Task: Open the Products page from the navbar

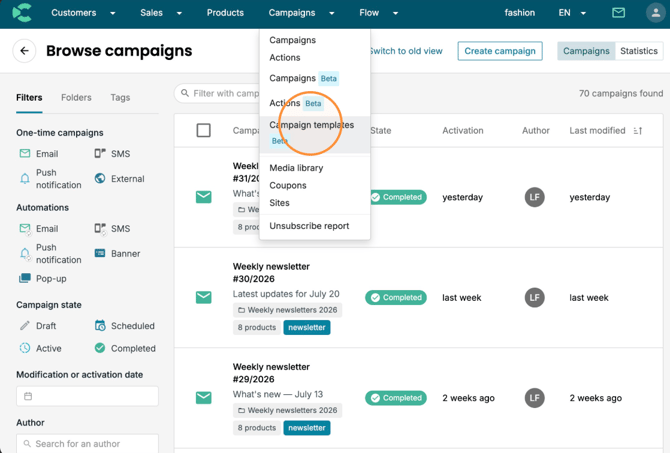Action: coord(225,13)
